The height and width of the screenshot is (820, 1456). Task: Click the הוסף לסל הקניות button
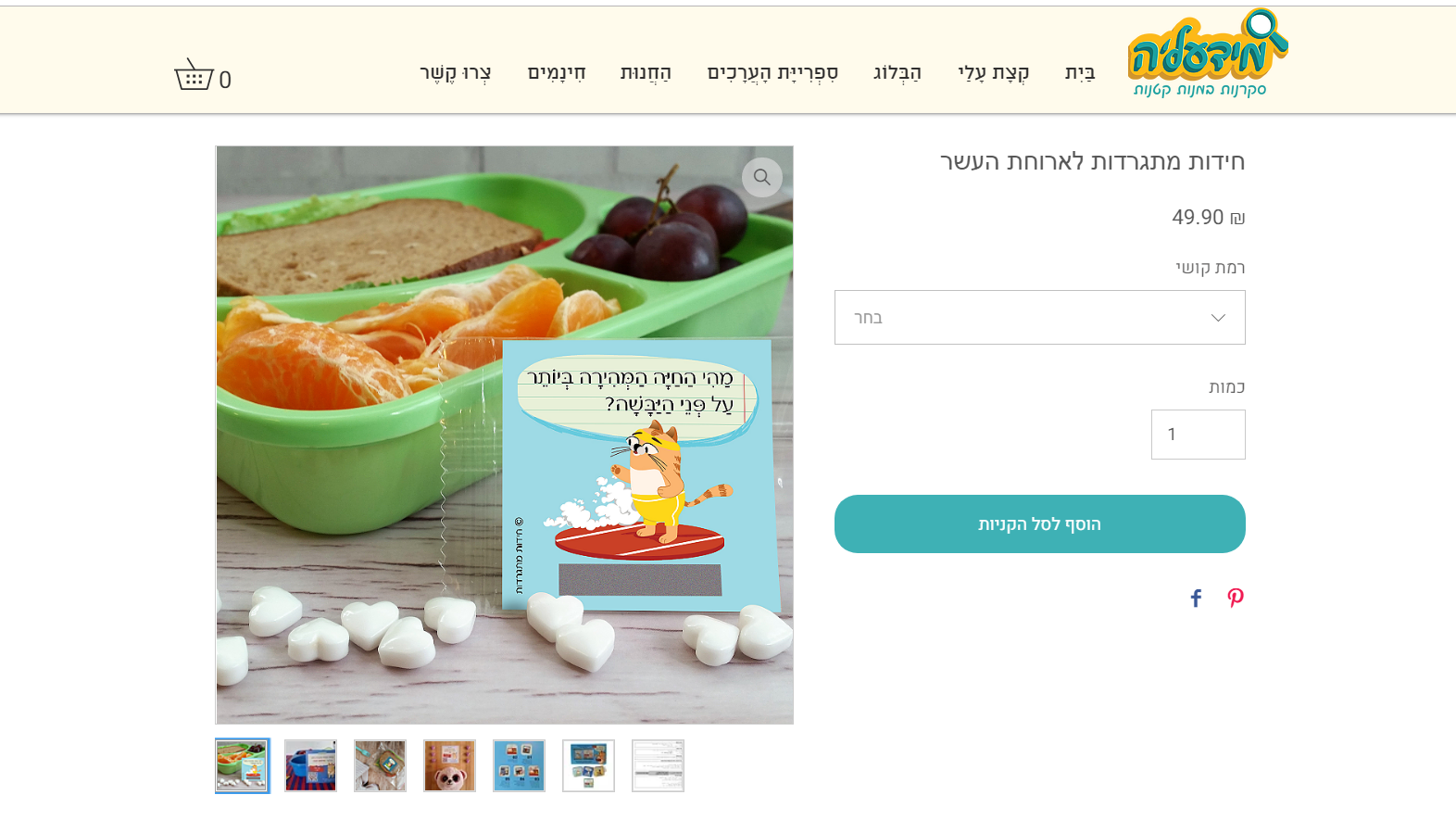[x=1039, y=524]
